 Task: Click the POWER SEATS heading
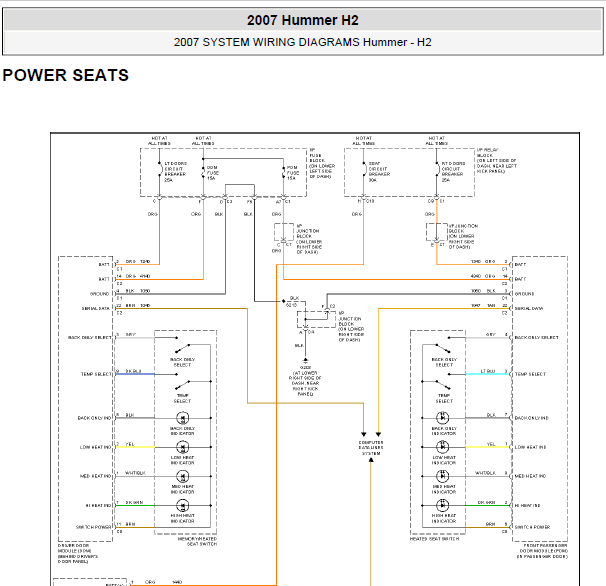(65, 76)
